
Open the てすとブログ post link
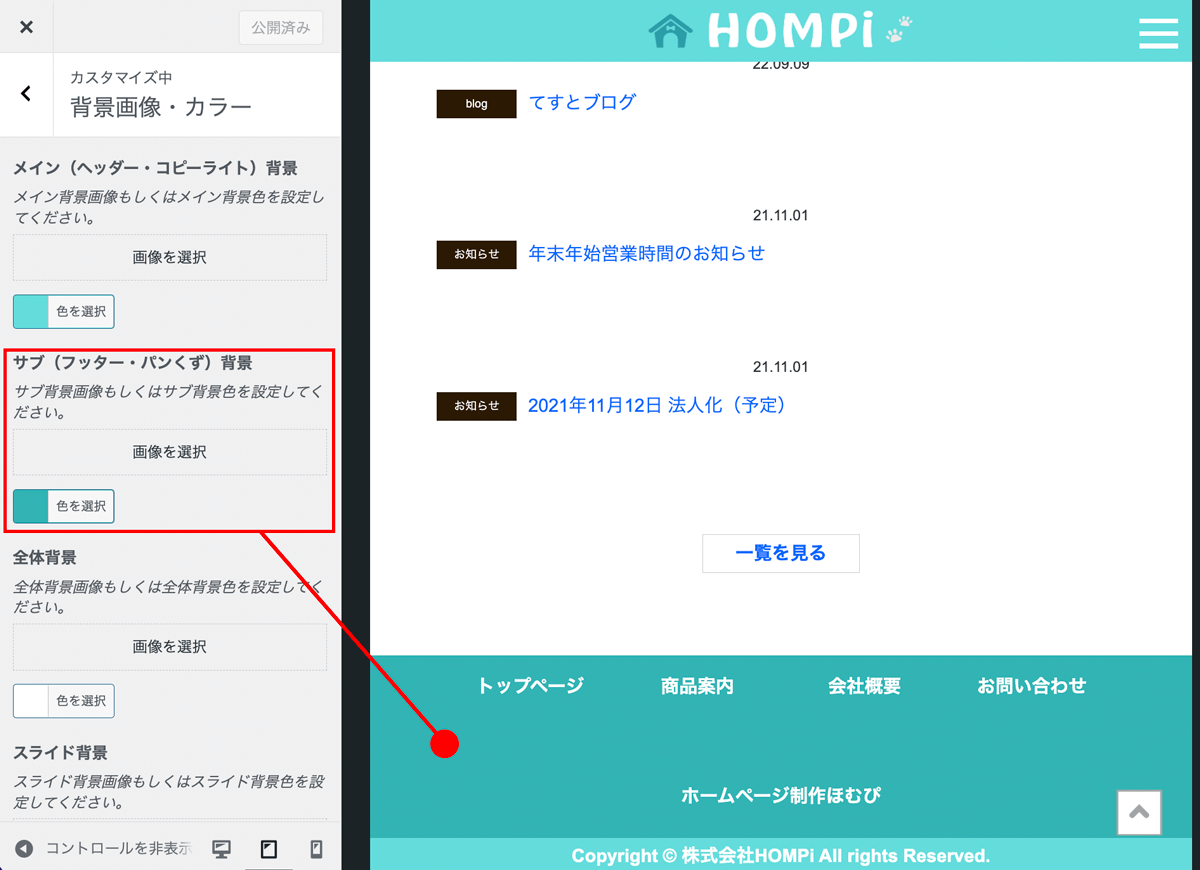(x=581, y=102)
